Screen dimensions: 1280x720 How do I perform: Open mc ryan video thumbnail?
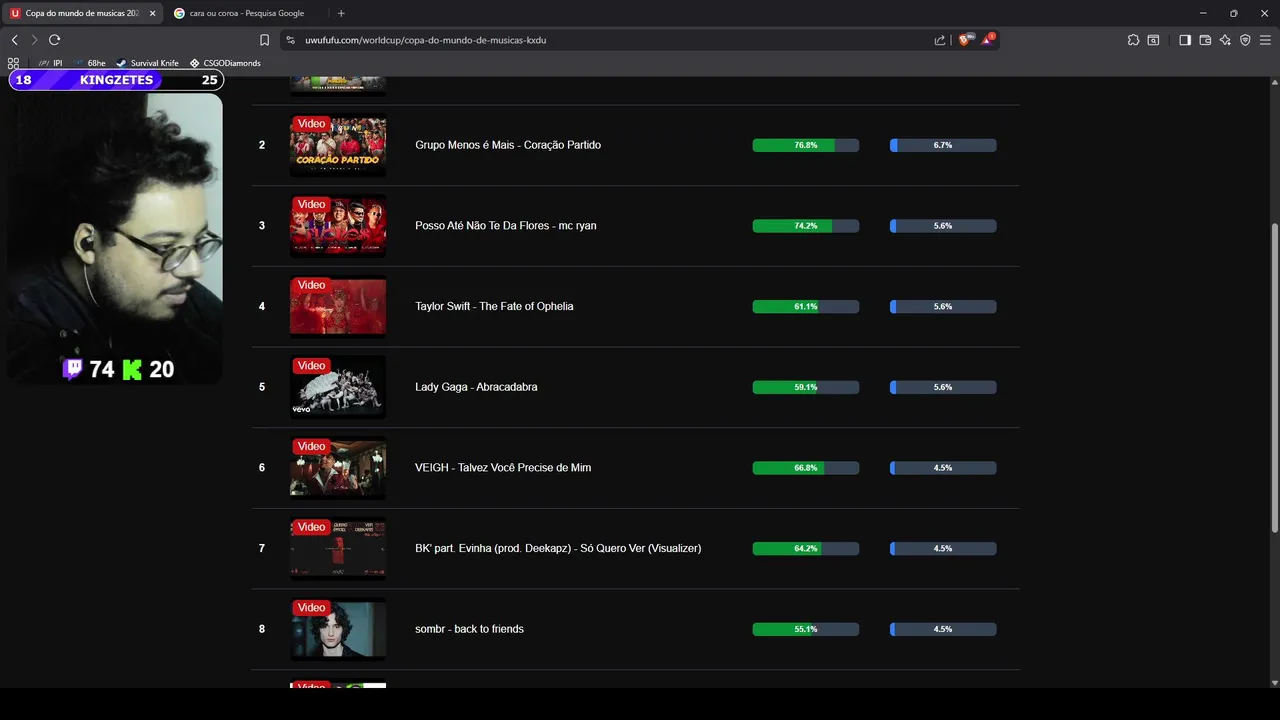pyautogui.click(x=338, y=226)
